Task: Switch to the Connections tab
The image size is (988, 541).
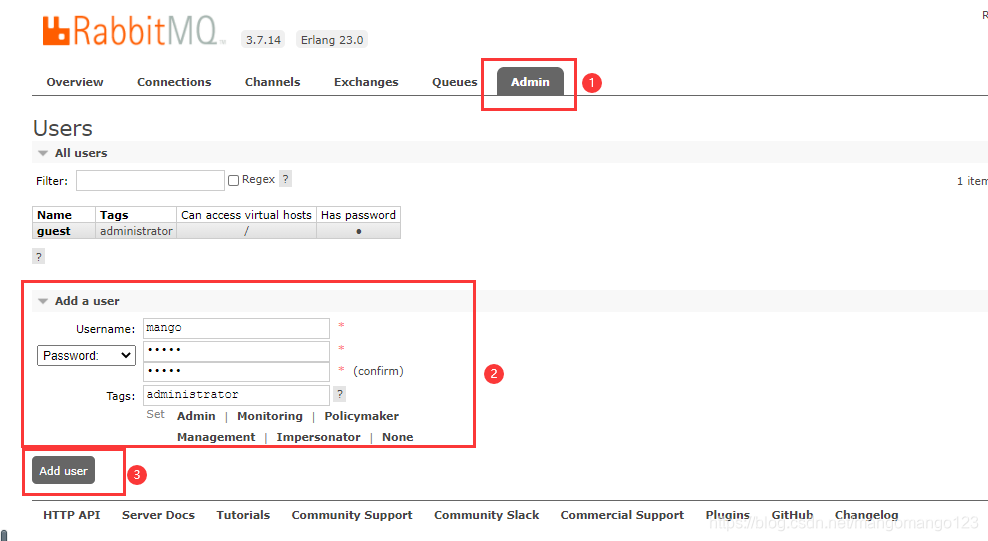Action: [174, 82]
